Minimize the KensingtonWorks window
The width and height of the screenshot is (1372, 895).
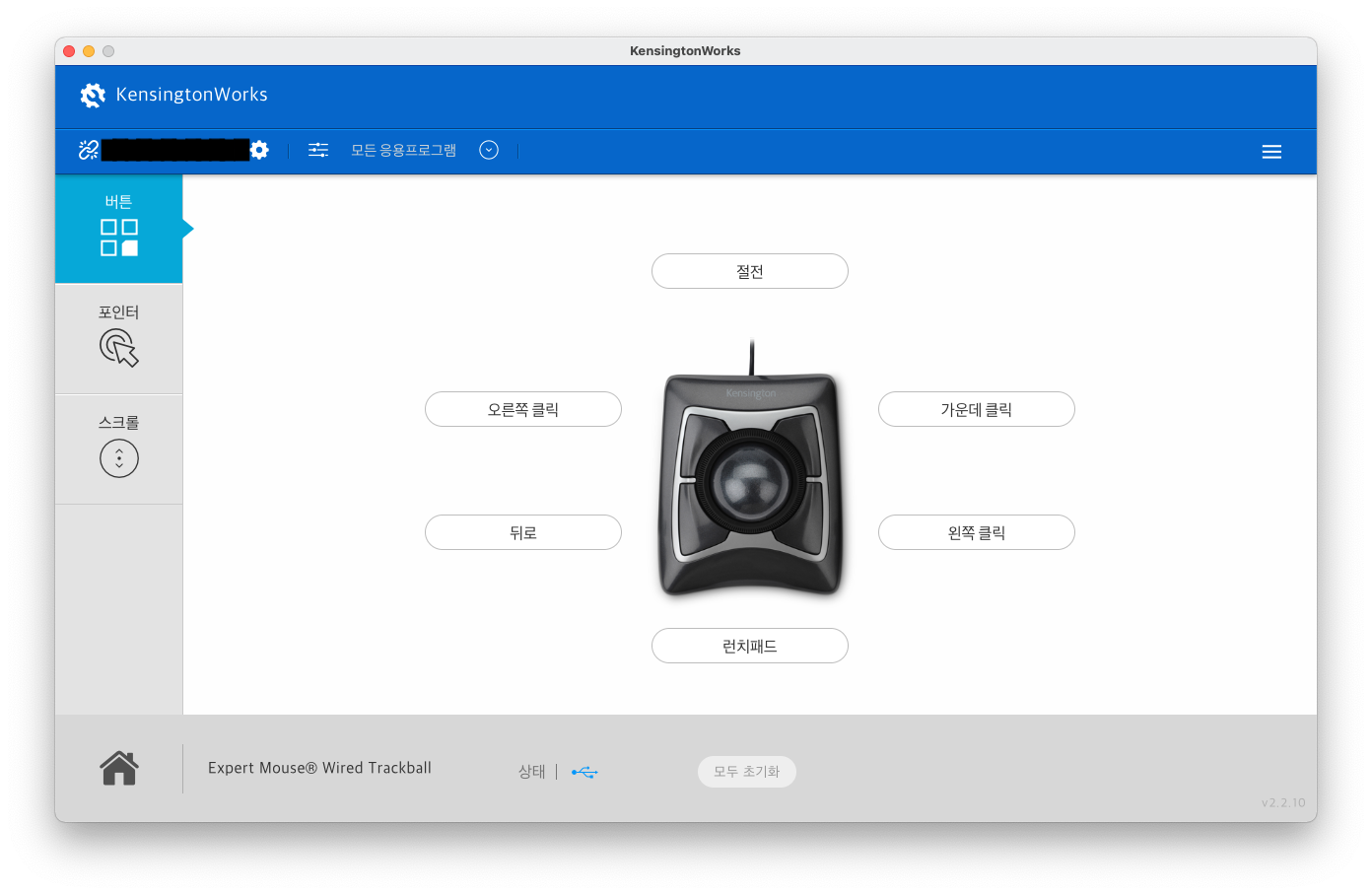tap(89, 51)
